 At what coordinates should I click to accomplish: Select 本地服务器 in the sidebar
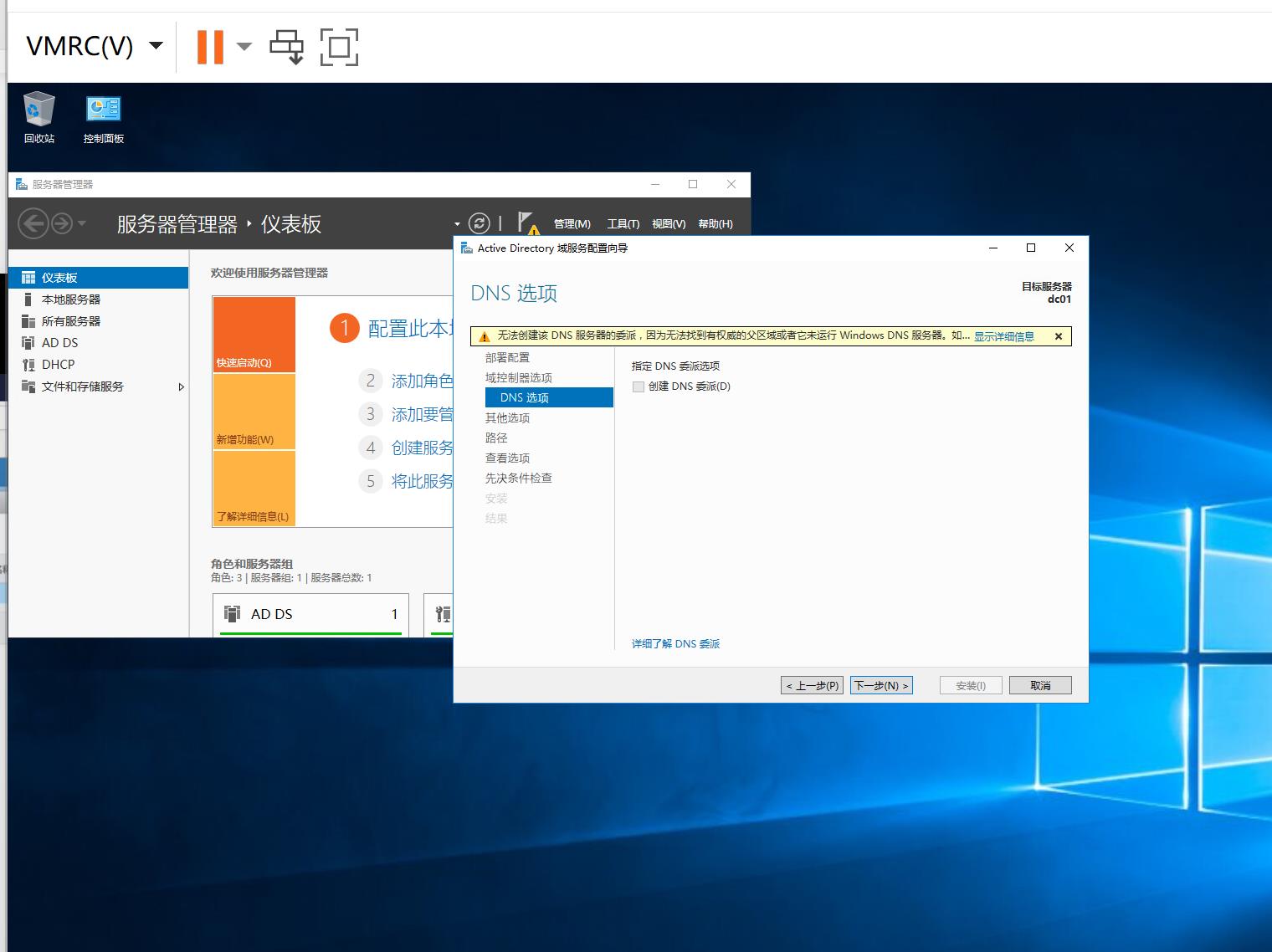coord(99,299)
